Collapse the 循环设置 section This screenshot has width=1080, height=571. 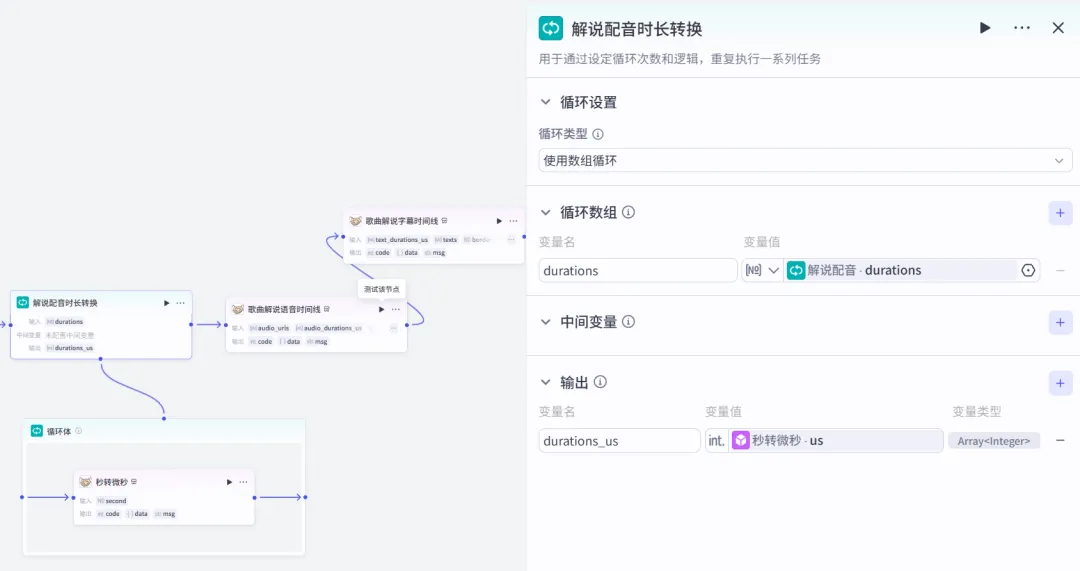coord(546,102)
